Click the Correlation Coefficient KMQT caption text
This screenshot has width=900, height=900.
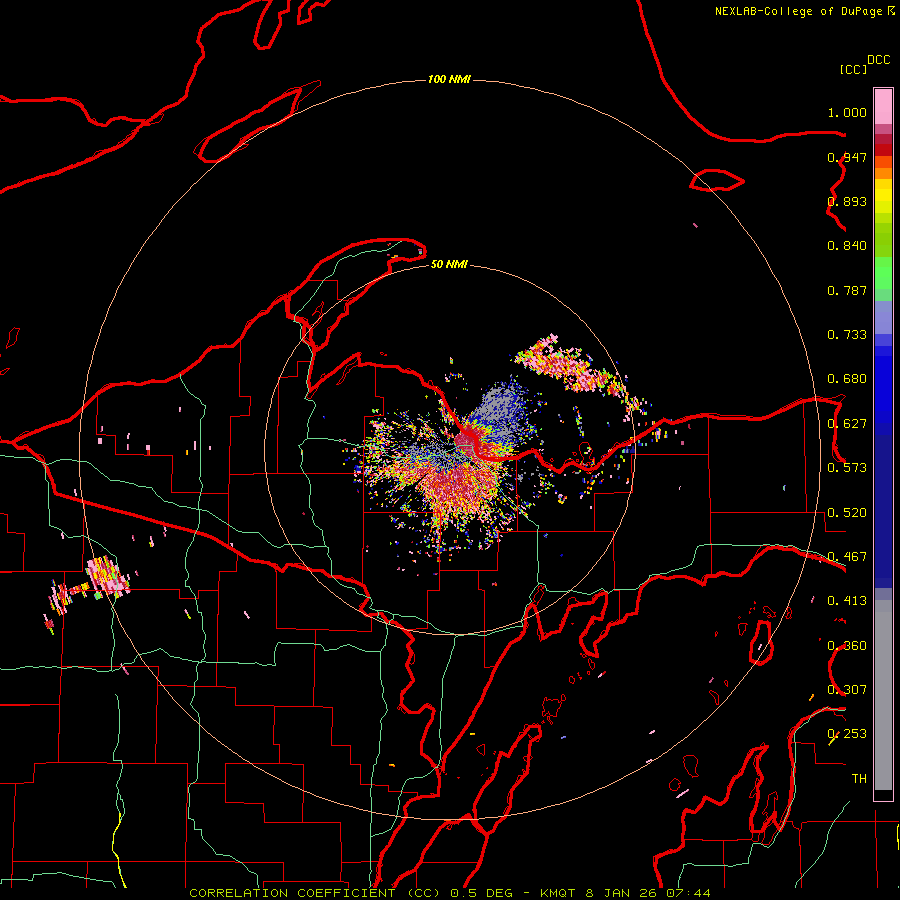click(449, 893)
